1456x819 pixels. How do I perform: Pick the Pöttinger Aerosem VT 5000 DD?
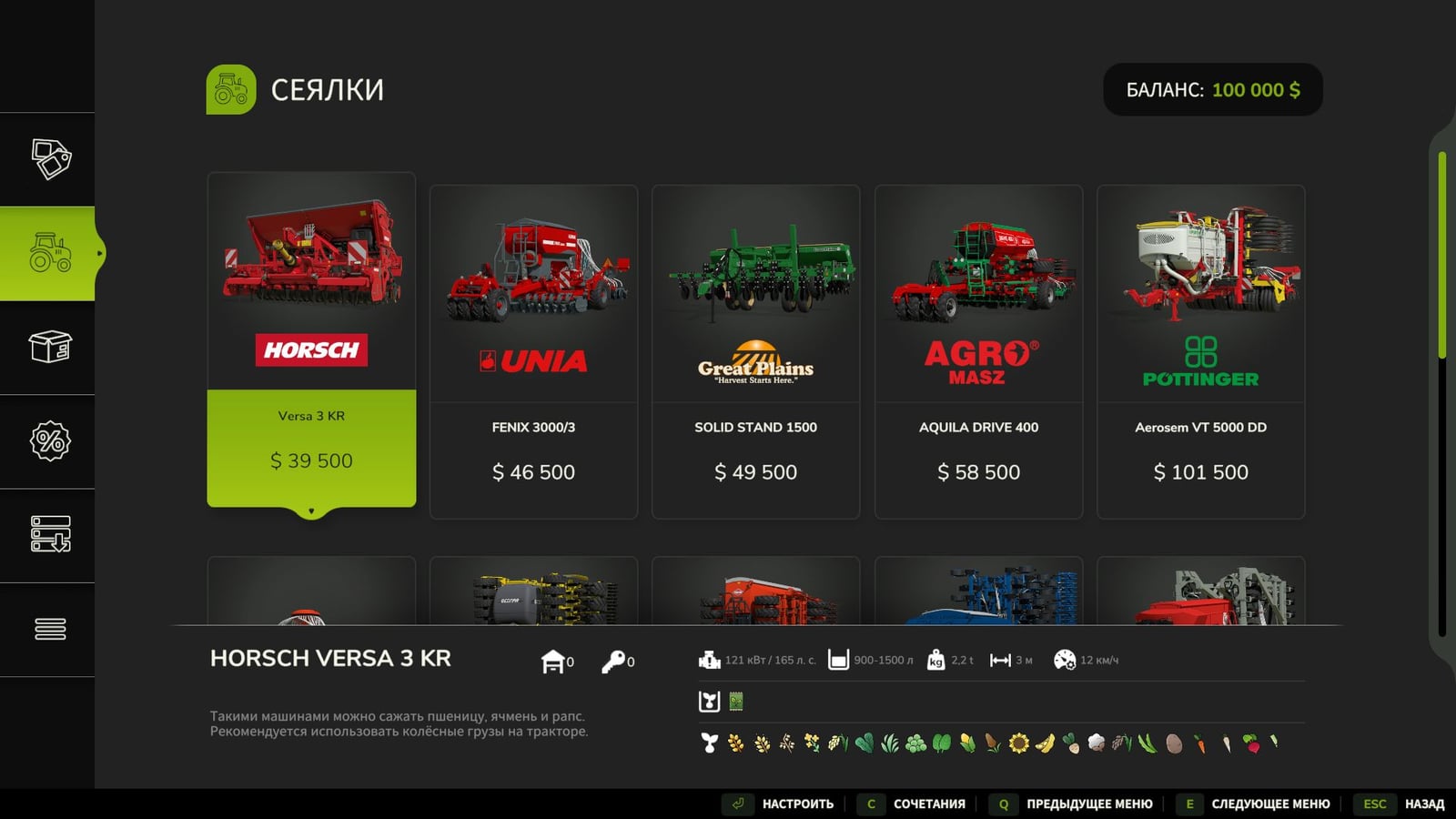1201,352
